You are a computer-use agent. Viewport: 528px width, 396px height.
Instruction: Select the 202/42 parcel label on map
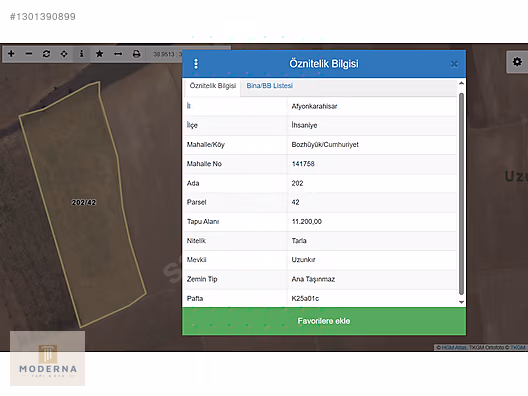pyautogui.click(x=84, y=202)
